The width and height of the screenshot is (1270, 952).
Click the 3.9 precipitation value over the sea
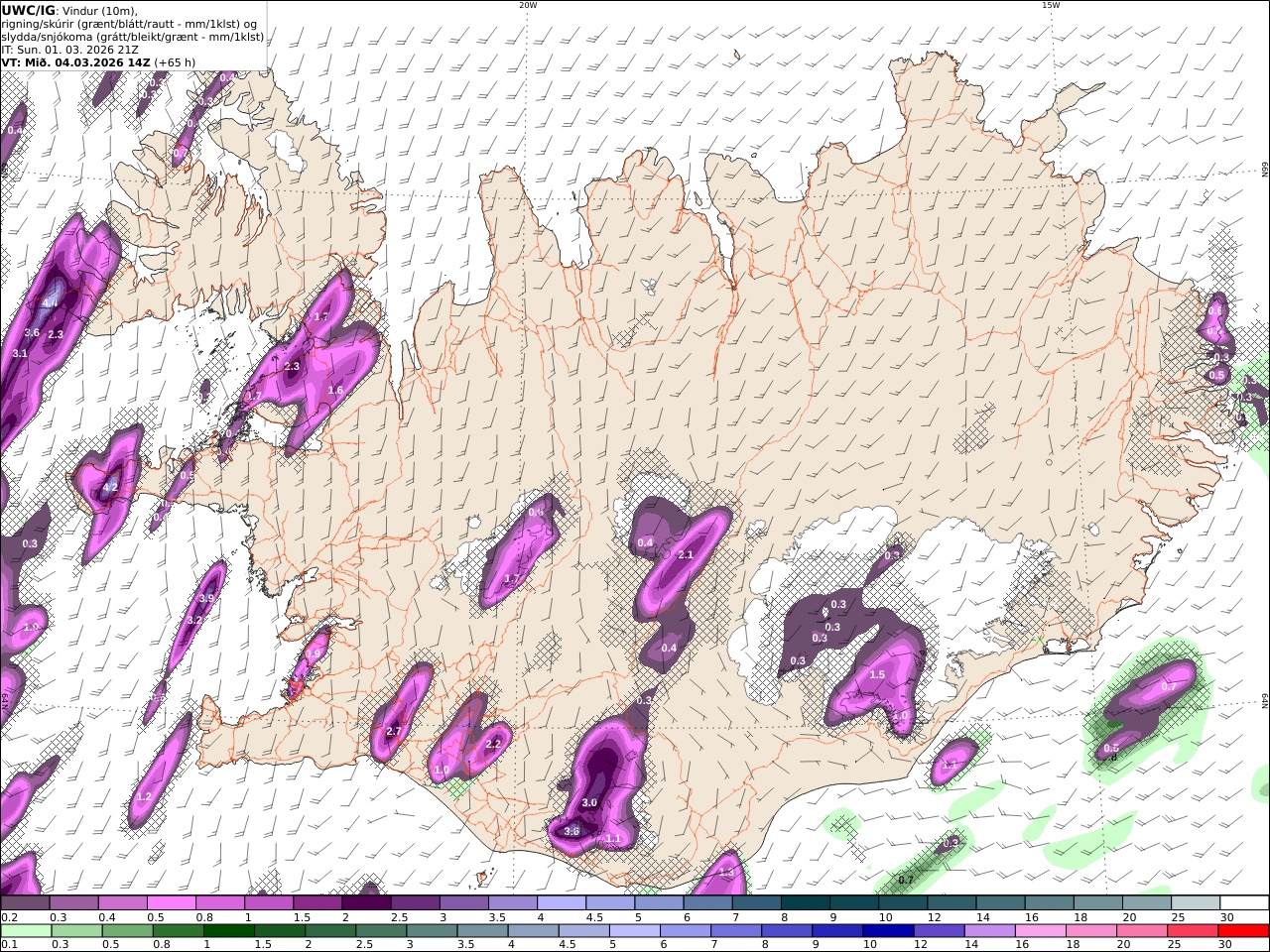[206, 599]
